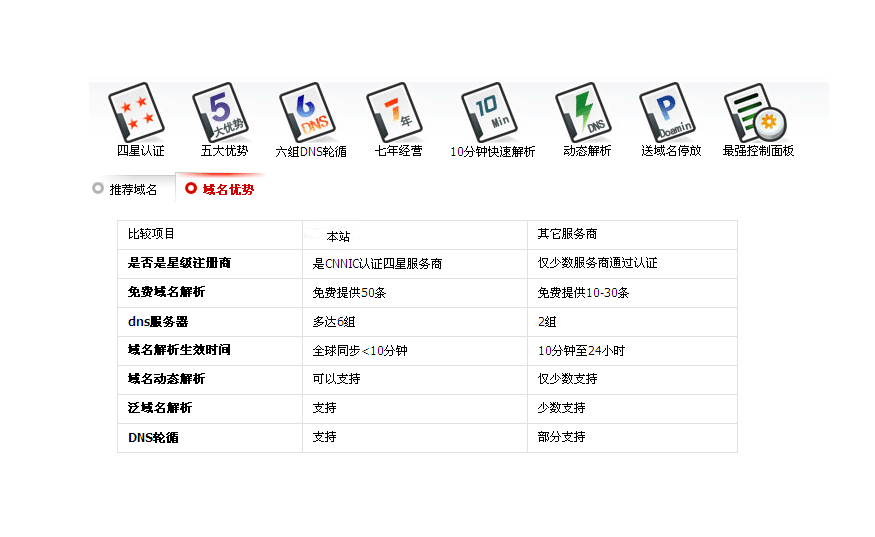Click the 域名优势 red radio circle
875x537 pixels.
tap(191, 188)
